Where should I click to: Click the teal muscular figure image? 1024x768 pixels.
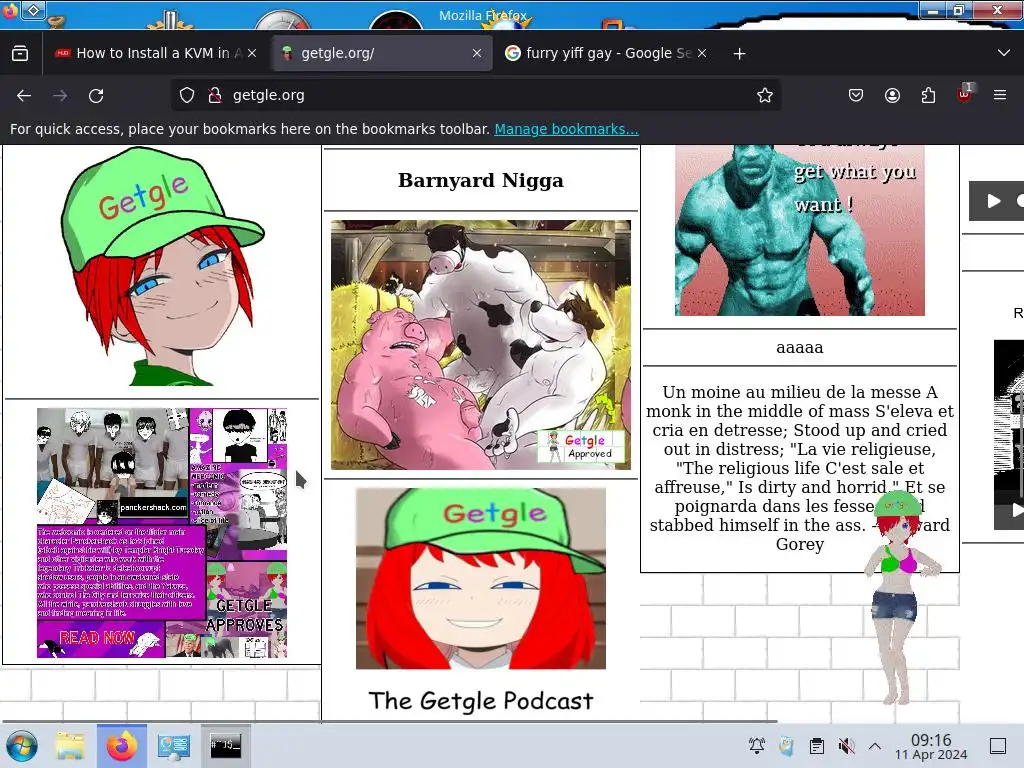click(799, 231)
